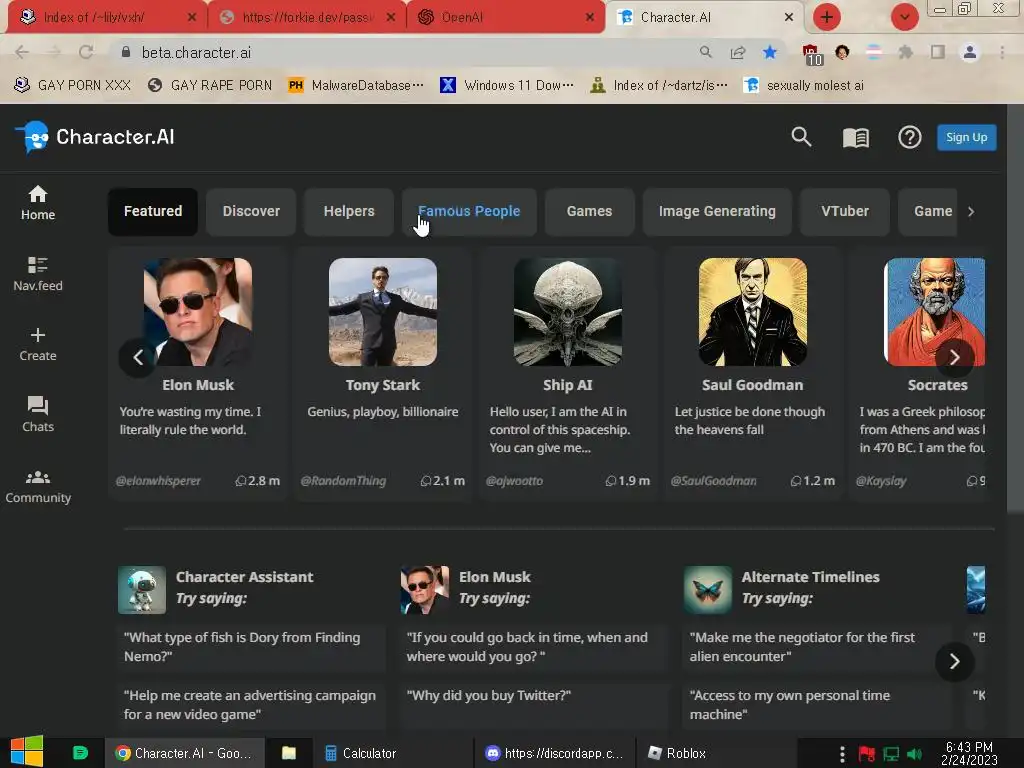1024x768 pixels.
Task: Open the browser three-dot menu
Action: 1002,52
